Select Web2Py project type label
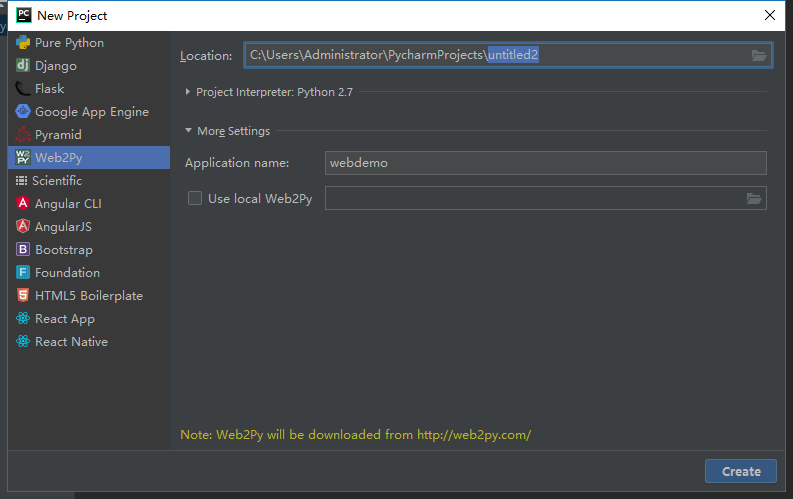 [59, 158]
